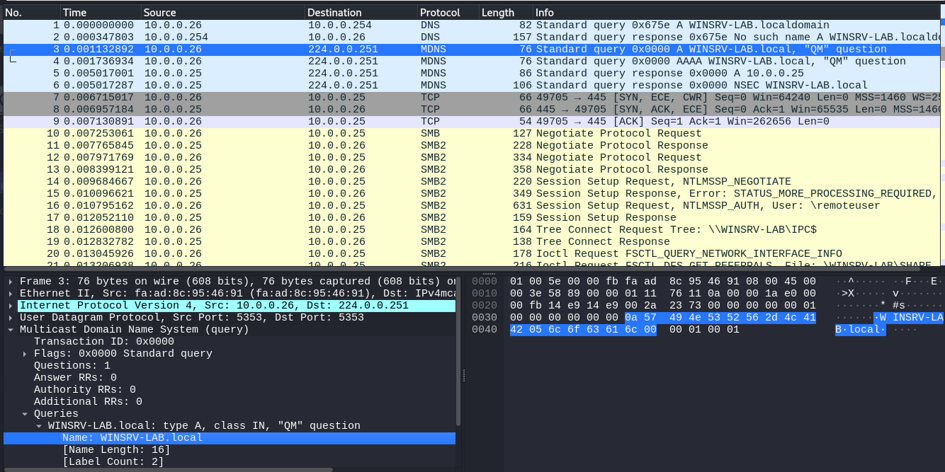Sort packets by the Time column header
This screenshot has height=472, width=945.
pyautogui.click(x=75, y=13)
